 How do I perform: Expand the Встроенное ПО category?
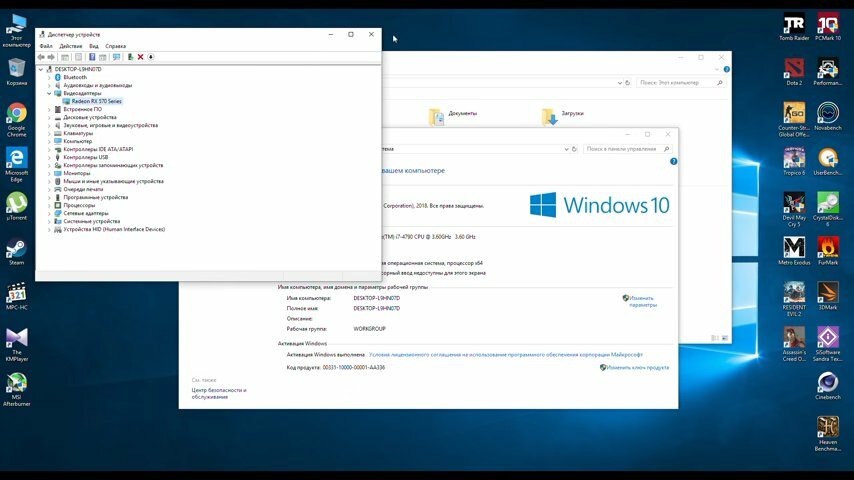pyautogui.click(x=49, y=110)
